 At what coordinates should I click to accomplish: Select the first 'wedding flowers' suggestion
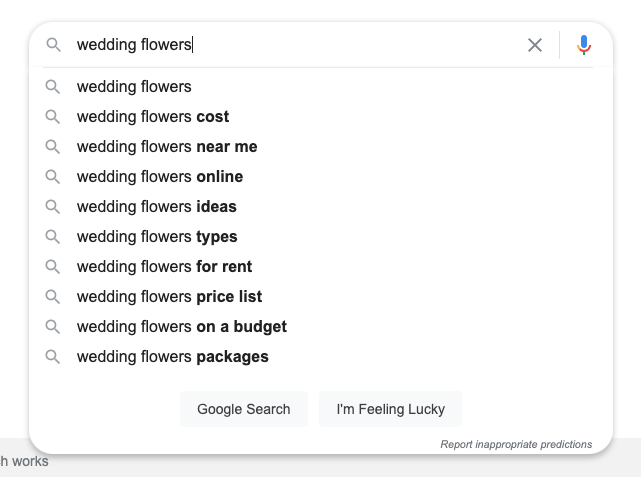point(134,87)
